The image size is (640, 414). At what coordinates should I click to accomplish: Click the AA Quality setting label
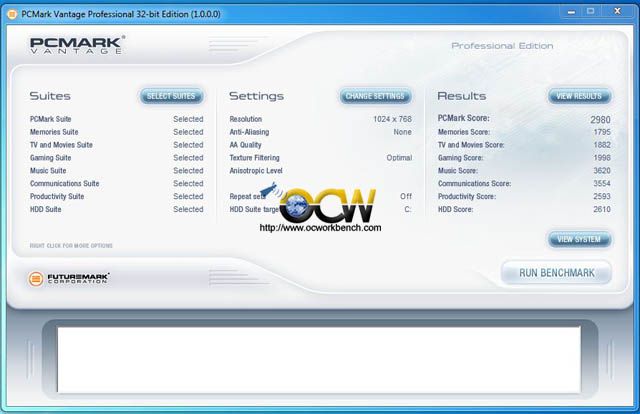tap(245, 145)
